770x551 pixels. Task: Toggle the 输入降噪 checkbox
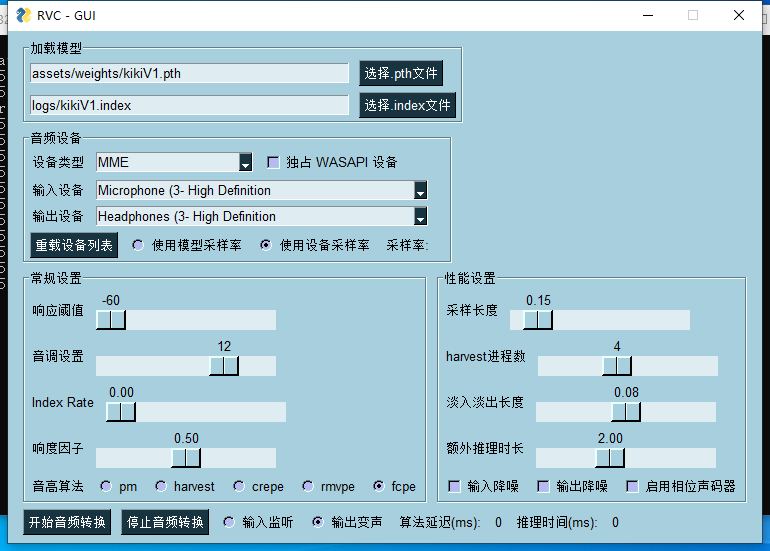pyautogui.click(x=454, y=486)
